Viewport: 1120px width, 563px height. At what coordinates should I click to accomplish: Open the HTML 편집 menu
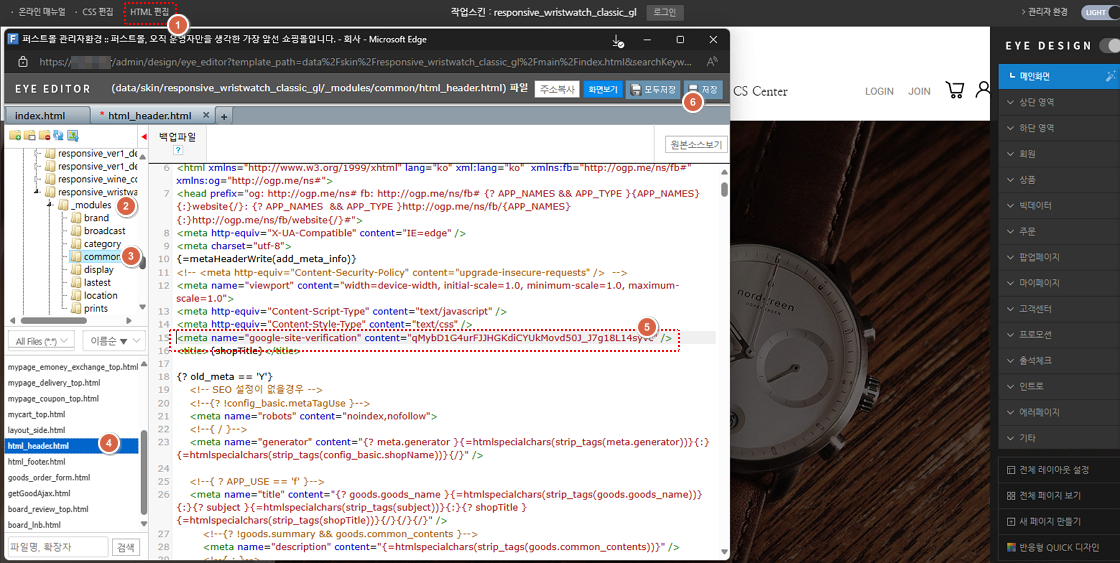click(x=150, y=12)
